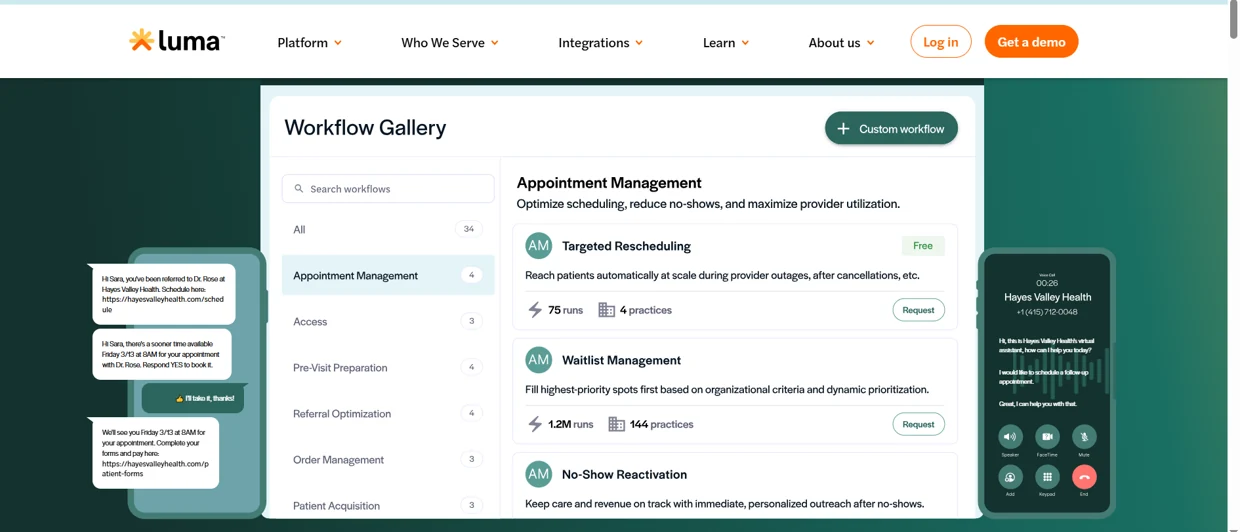
Task: Click the building icon beside 4 practices
Action: 606,310
